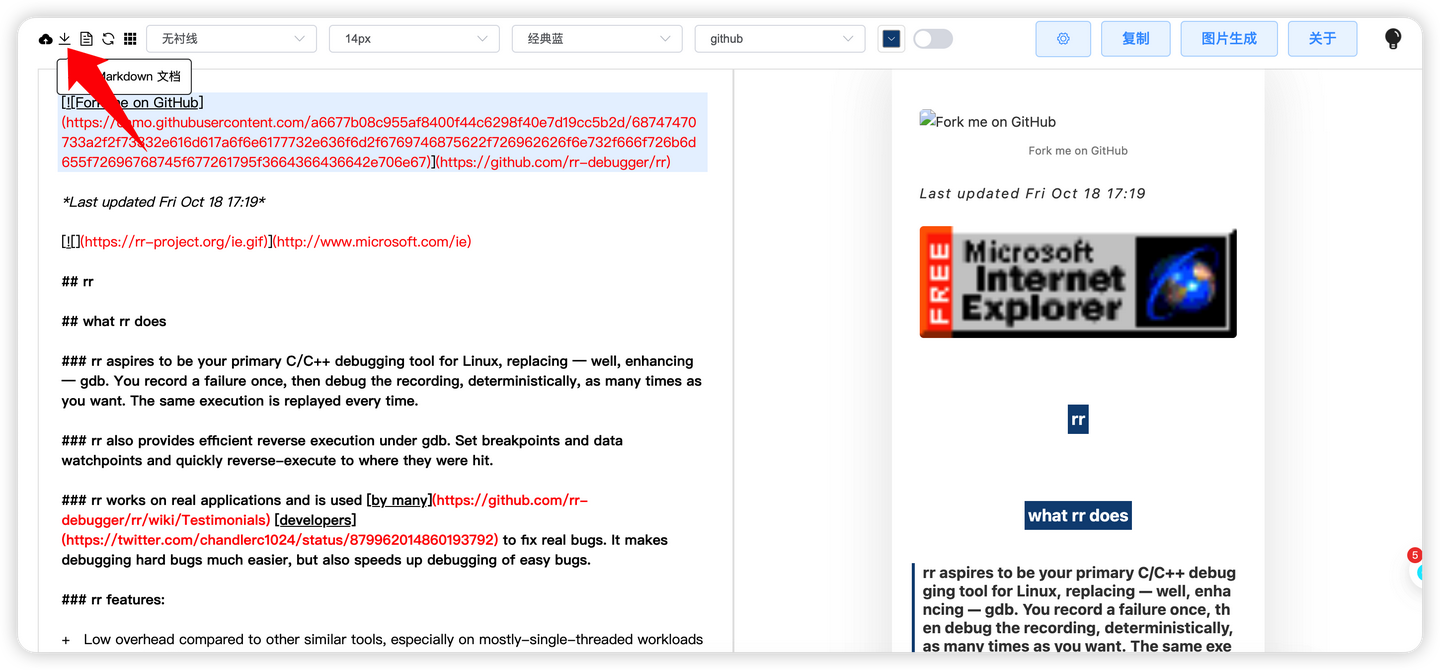The height and width of the screenshot is (670, 1440).
Task: Click the Fork me on GitHub caption in preview
Action: [x=1078, y=151]
